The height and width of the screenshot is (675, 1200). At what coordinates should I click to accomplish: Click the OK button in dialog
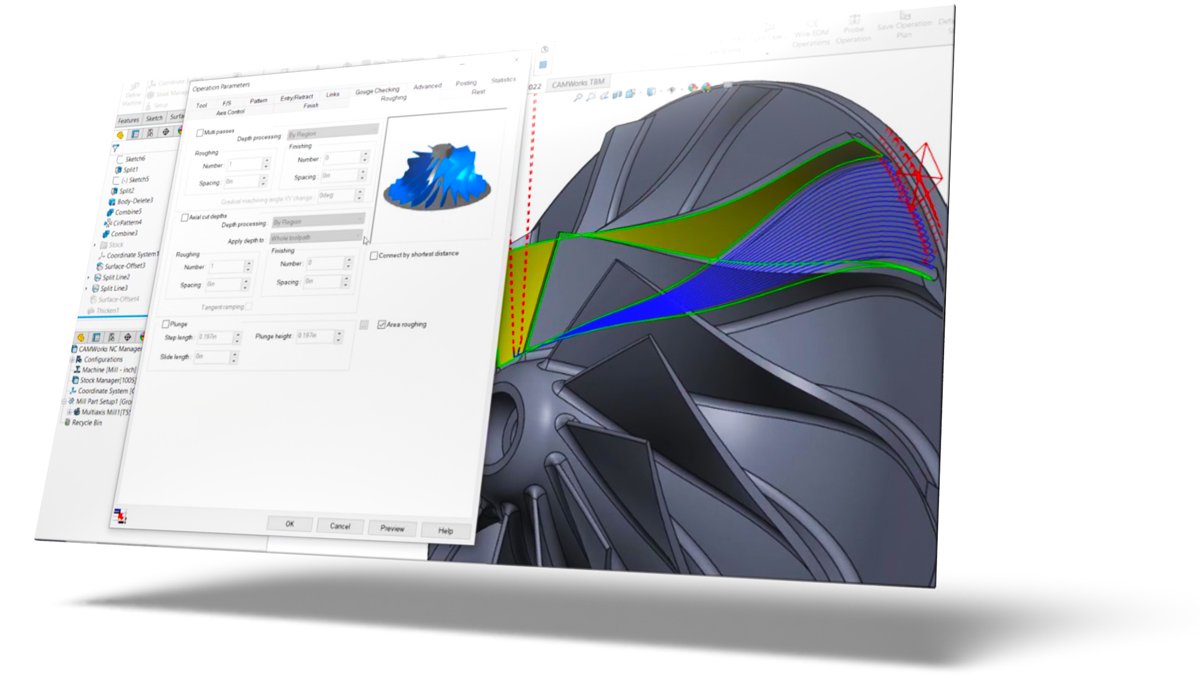289,524
